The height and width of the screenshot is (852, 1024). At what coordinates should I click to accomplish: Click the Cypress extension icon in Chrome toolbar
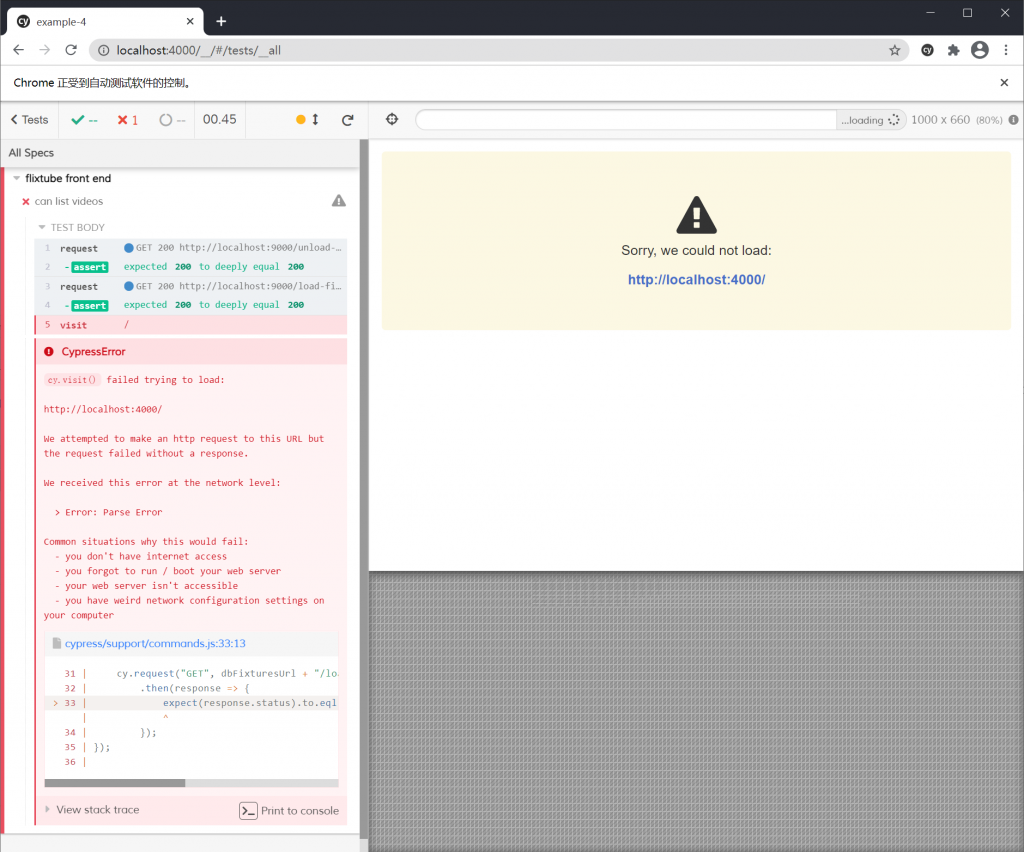coord(927,50)
